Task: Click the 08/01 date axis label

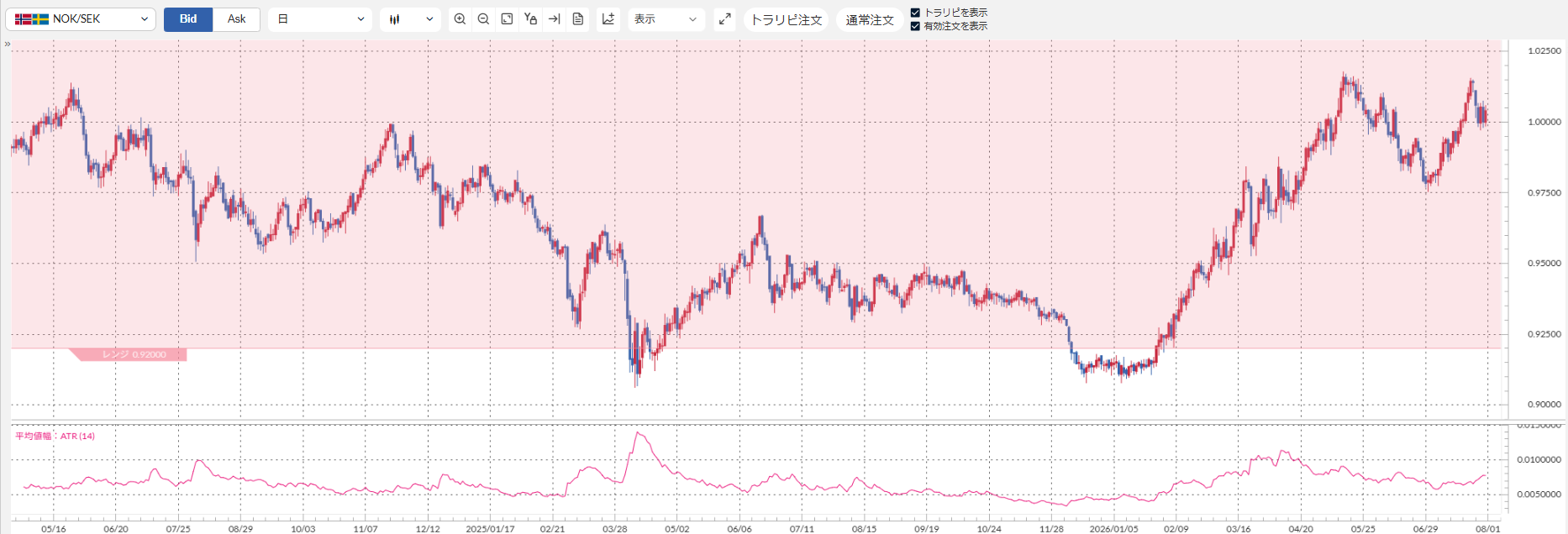Action: (1487, 529)
